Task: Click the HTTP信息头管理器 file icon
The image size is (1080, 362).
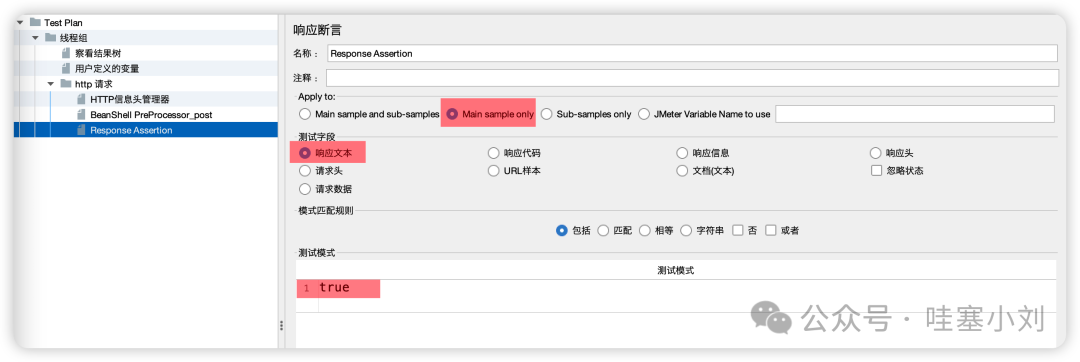Action: pyautogui.click(x=81, y=99)
